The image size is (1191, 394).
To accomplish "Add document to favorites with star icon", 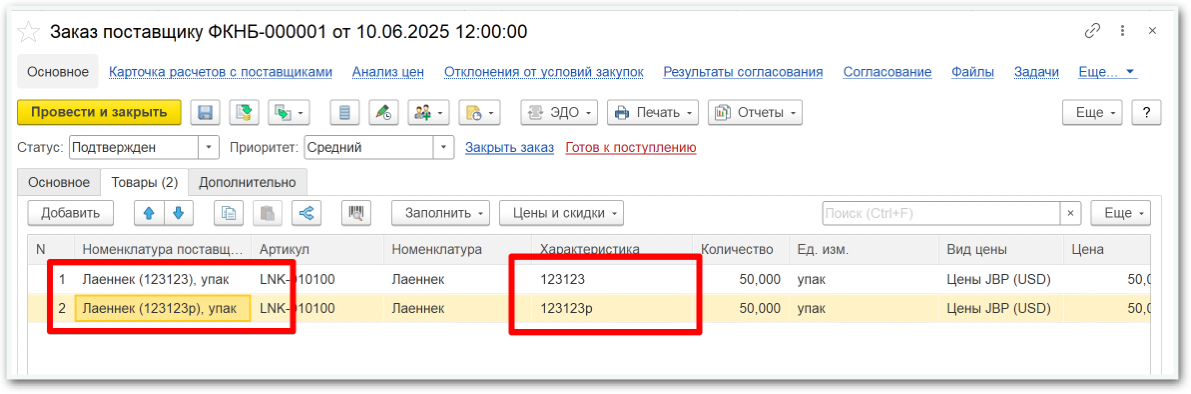I will coord(28,32).
